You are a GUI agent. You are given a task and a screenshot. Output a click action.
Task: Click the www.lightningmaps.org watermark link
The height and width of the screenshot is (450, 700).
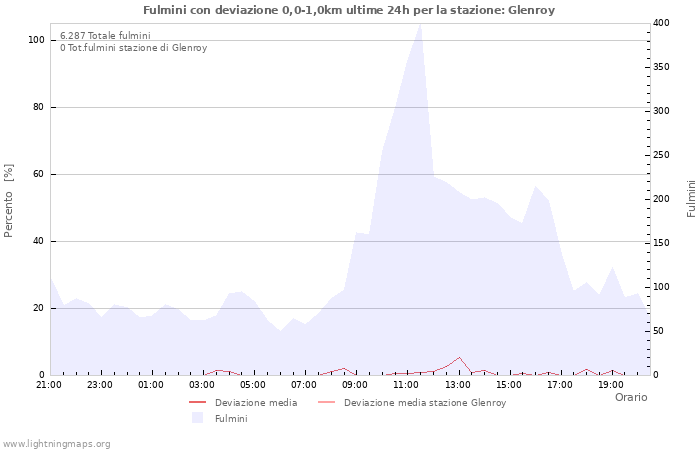pos(55,444)
